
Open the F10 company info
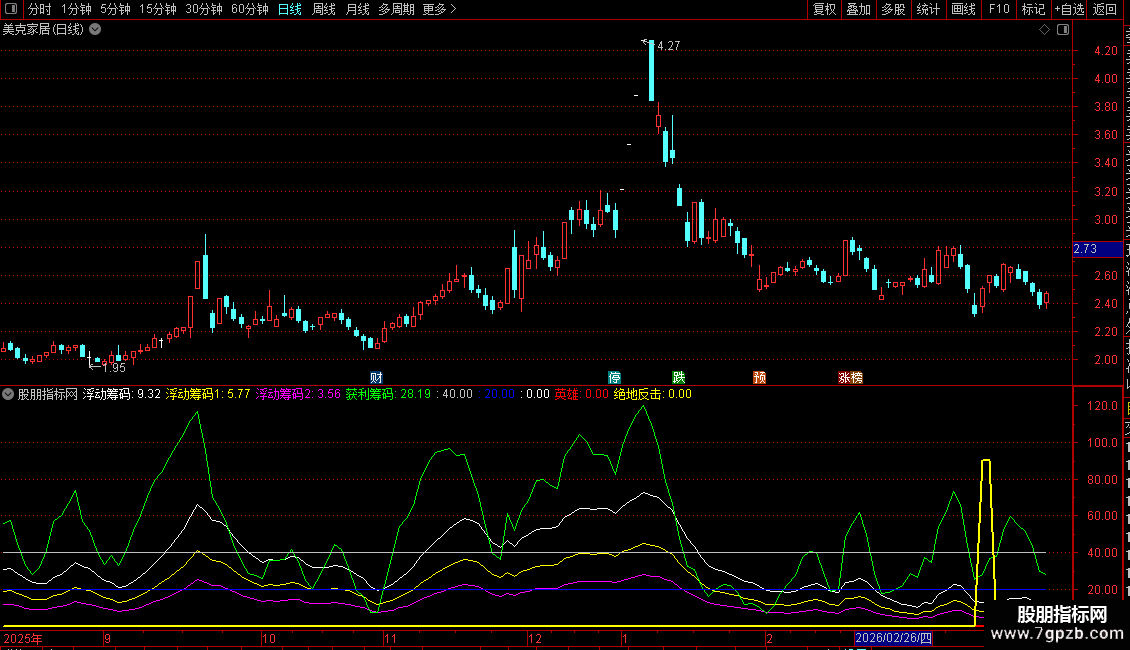[999, 10]
